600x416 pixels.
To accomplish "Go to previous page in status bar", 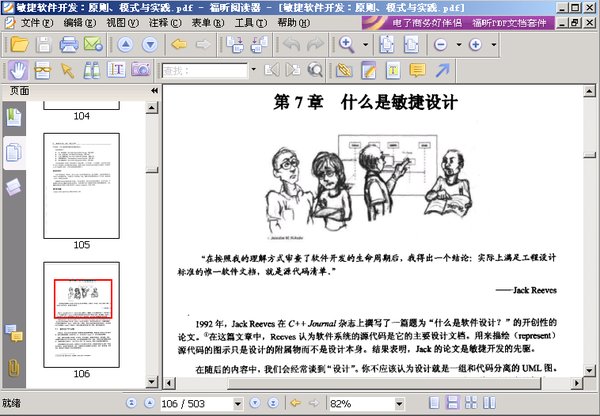I will click(149, 403).
